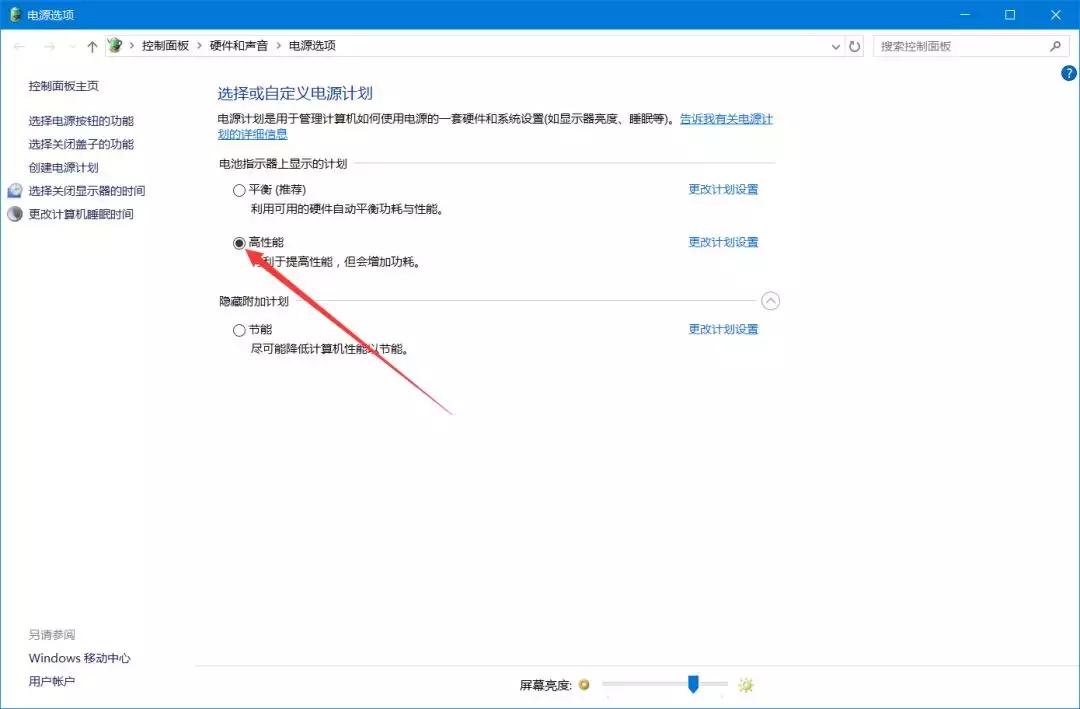Click the up one level arrow
The height and width of the screenshot is (709, 1080).
pyautogui.click(x=92, y=46)
